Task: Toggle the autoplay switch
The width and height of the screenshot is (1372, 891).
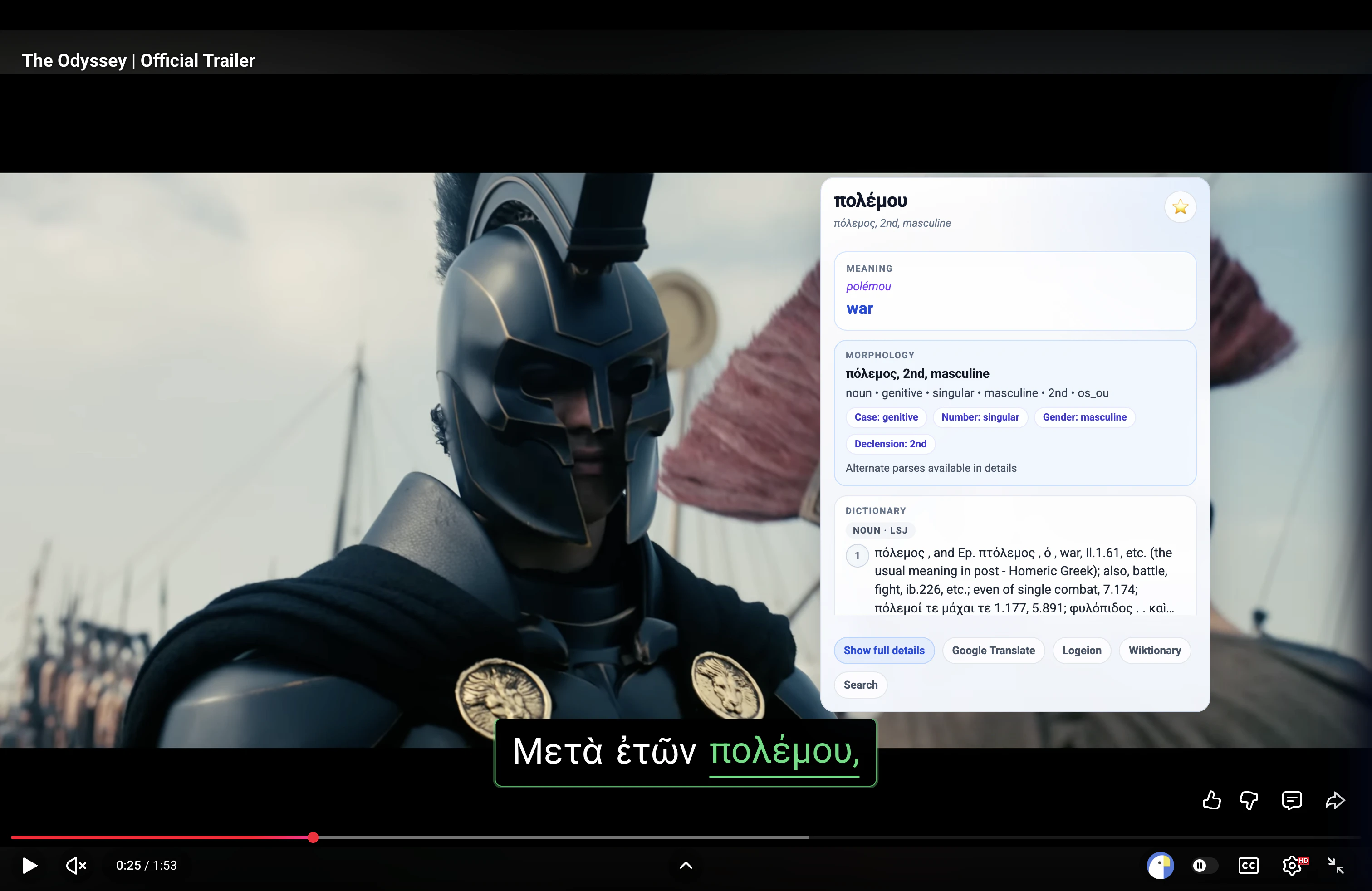Action: tap(1204, 865)
